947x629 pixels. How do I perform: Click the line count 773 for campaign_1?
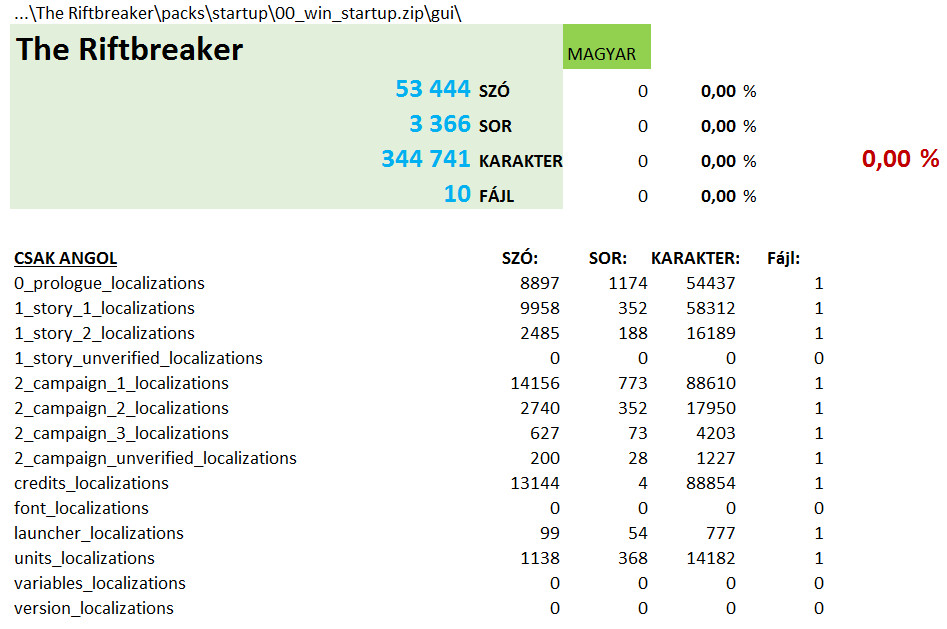632,383
